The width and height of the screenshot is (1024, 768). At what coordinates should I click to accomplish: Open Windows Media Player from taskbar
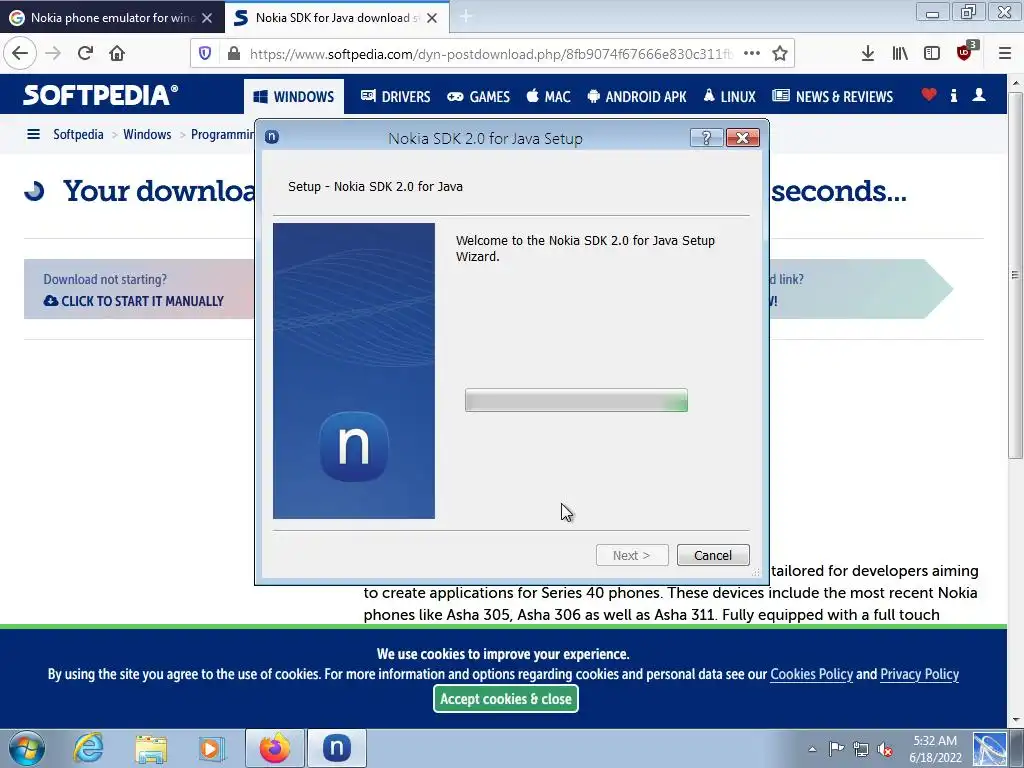pos(212,748)
